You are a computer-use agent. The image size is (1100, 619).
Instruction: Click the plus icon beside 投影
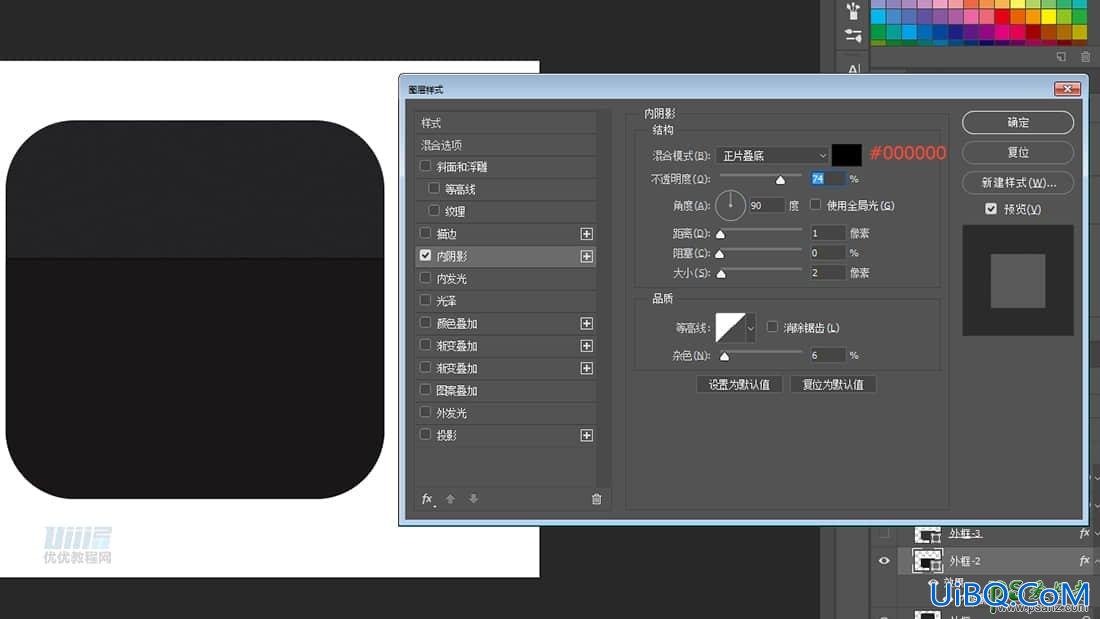pyautogui.click(x=586, y=436)
